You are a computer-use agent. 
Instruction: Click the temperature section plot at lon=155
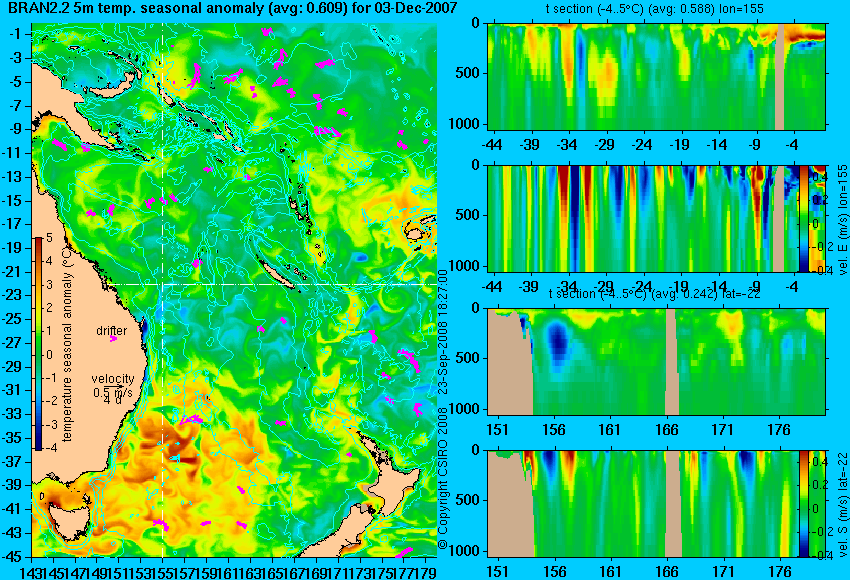coord(657,76)
